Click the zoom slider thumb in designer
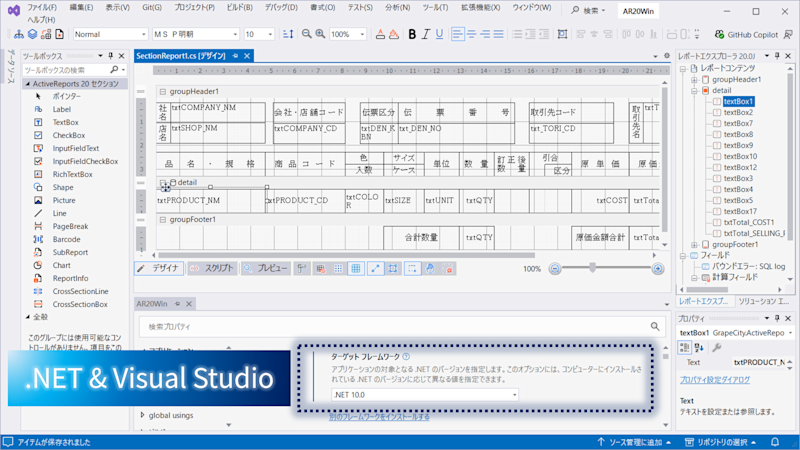The height and width of the screenshot is (450, 800). pos(592,267)
